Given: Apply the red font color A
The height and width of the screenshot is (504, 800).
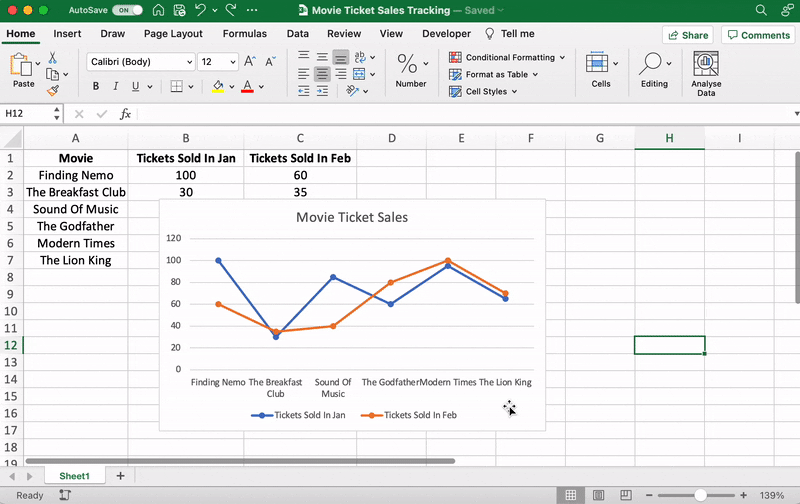Looking at the screenshot, I should [247, 86].
